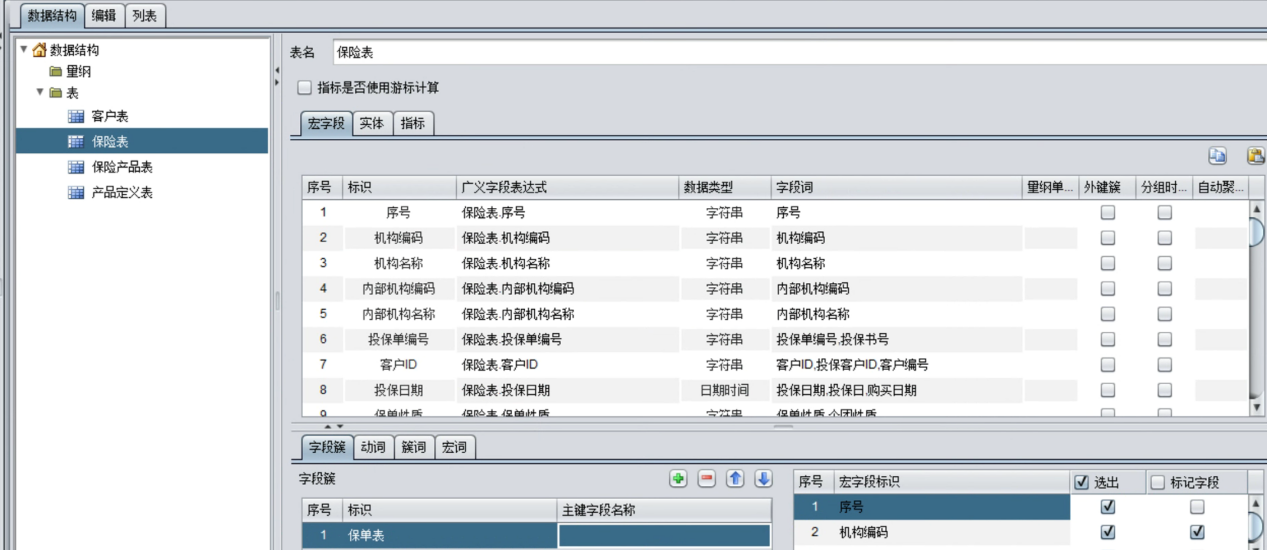Click the home icon of 数据结构 root
The width and height of the screenshot is (1267, 550).
[x=39, y=50]
